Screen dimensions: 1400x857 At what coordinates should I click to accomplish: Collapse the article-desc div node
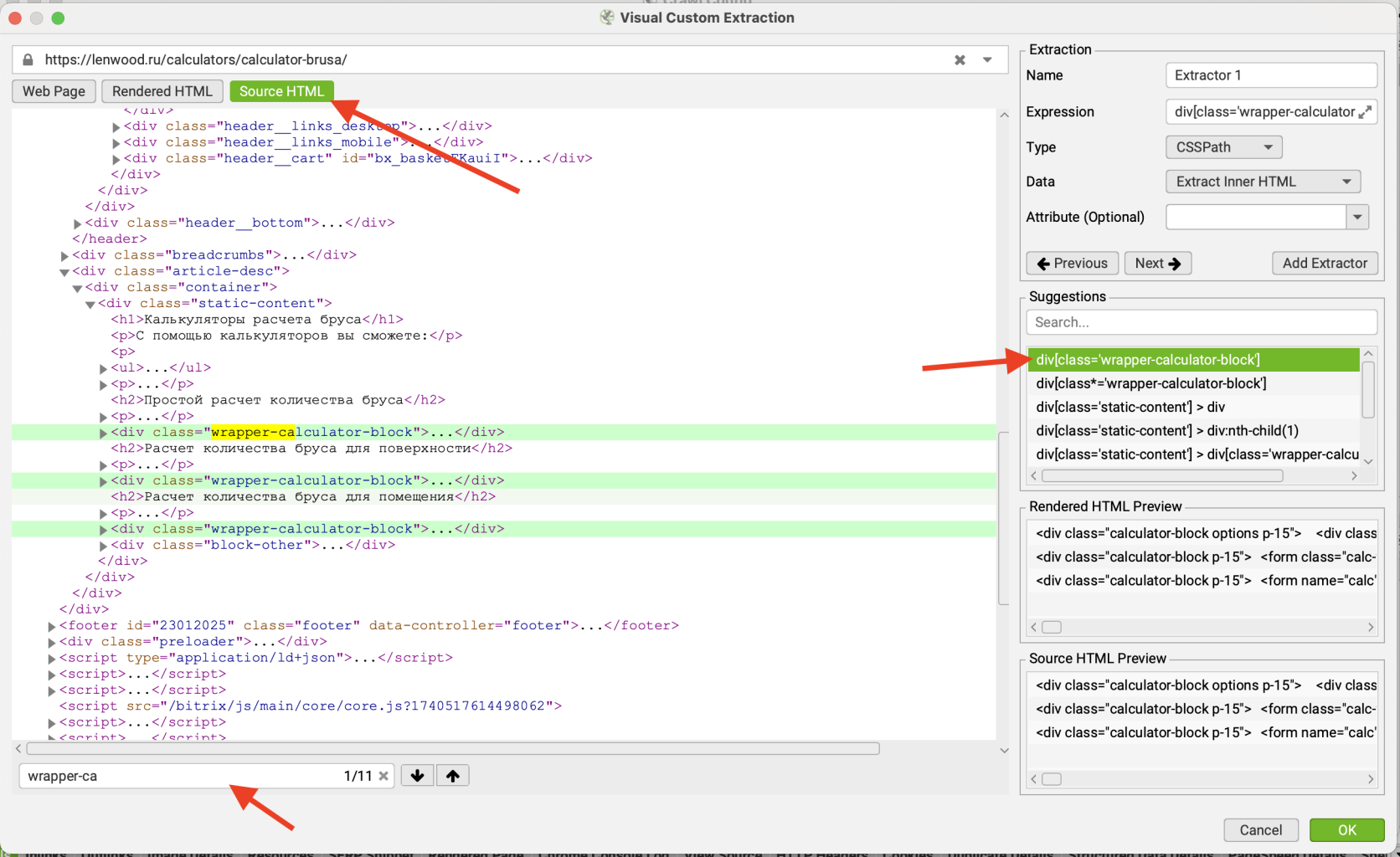pos(64,272)
